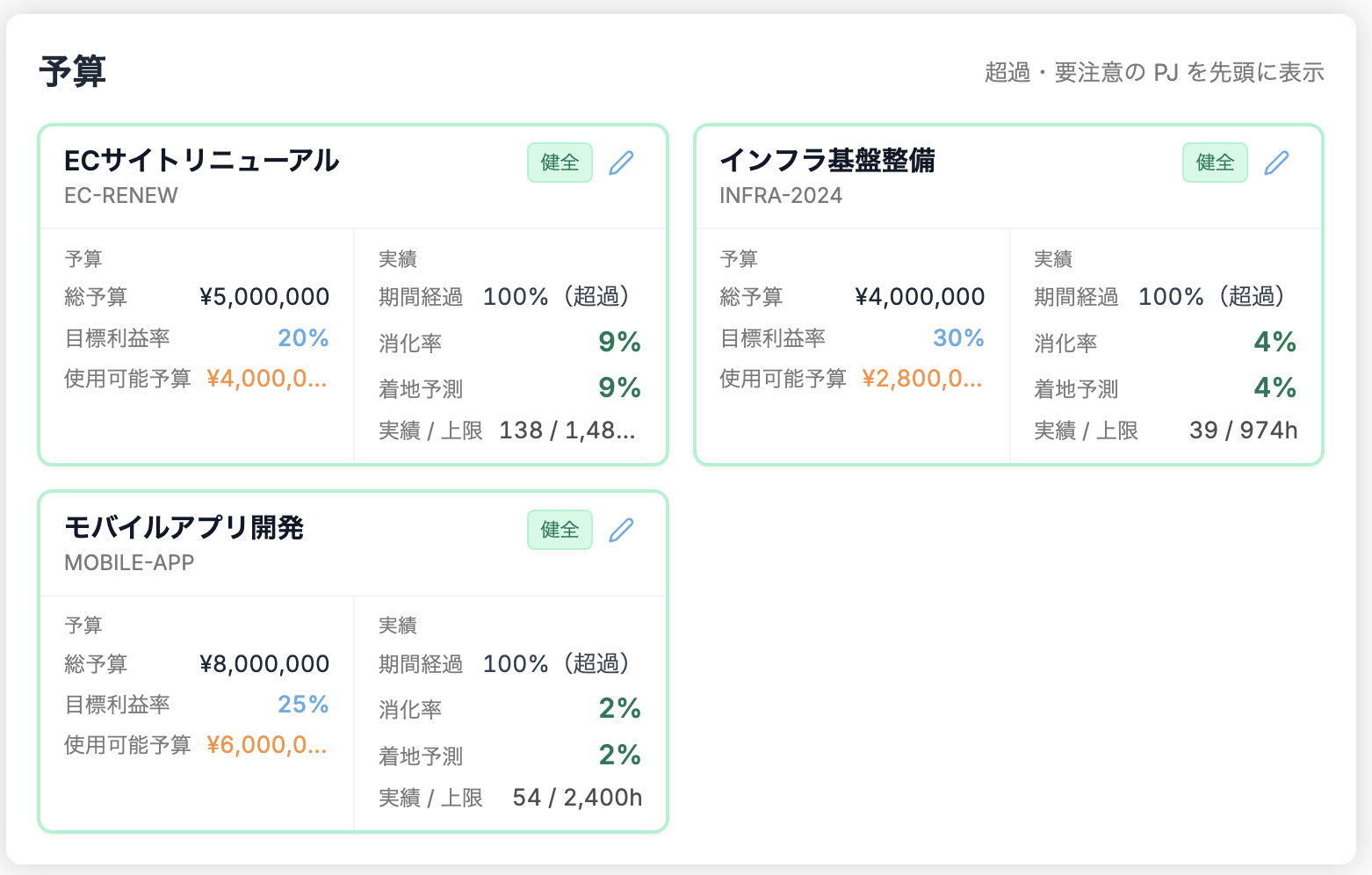Click truncated usable budget ¥2,800,0…
Image resolution: width=1372 pixels, height=875 pixels.
click(x=922, y=379)
